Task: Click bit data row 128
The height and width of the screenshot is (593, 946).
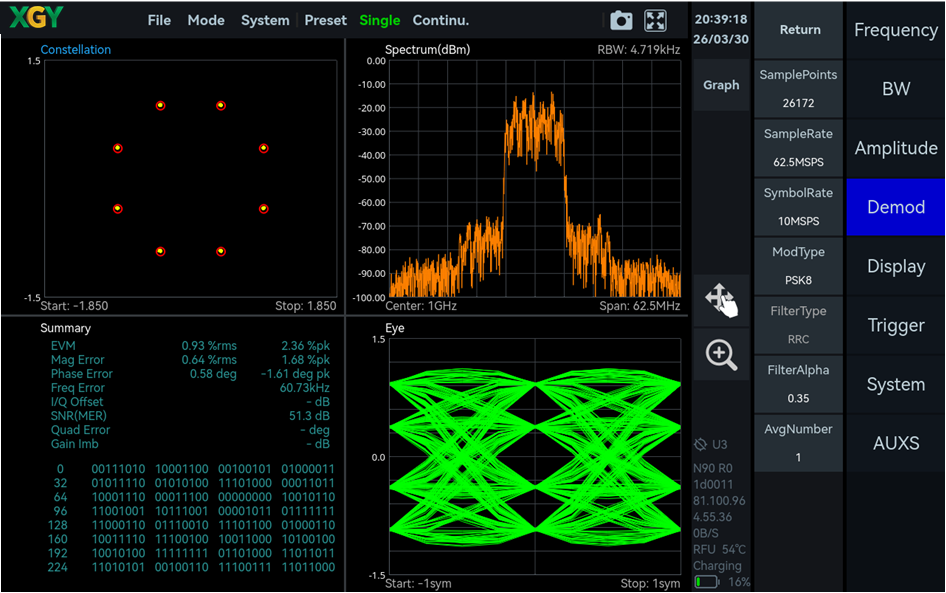Action: (192, 525)
